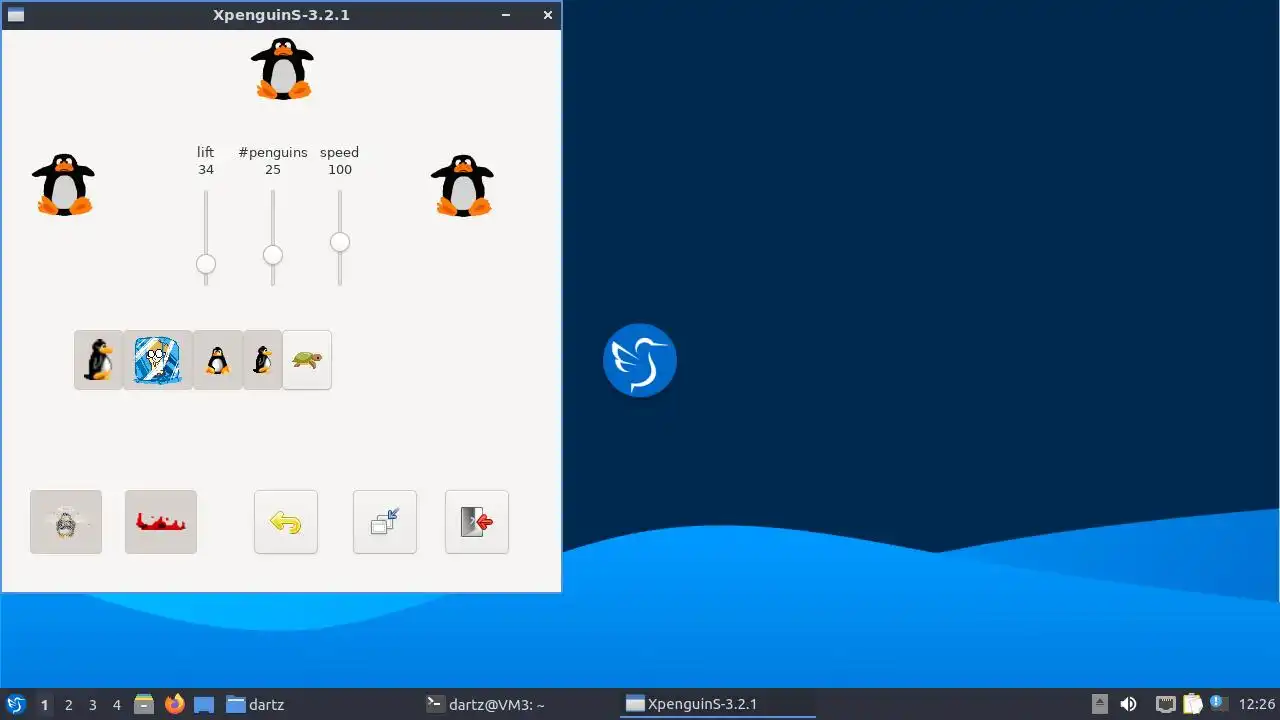Adjust the lift slider
Screen dimensions: 1280x720
click(206, 264)
